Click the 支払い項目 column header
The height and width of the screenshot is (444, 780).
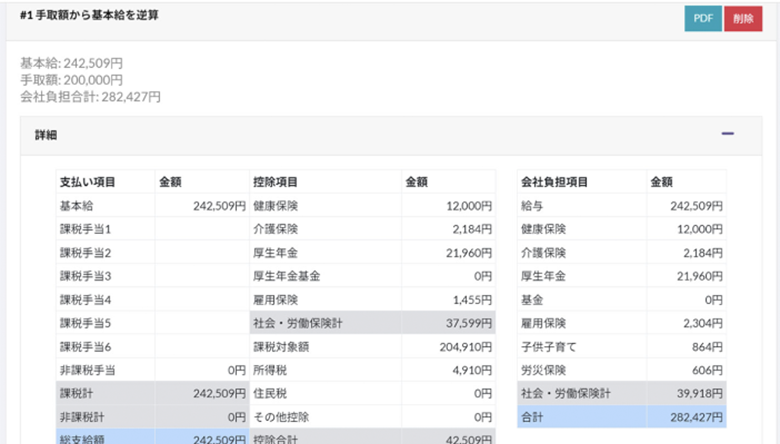click(88, 182)
